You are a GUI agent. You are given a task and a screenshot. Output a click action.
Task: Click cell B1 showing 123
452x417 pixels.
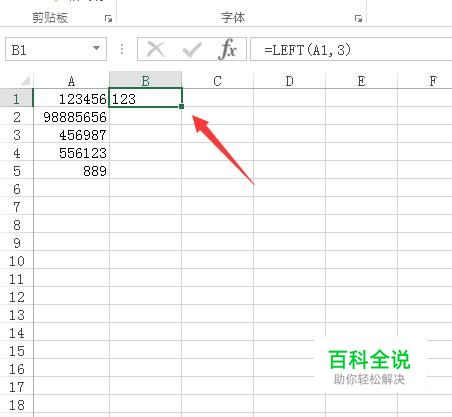click(x=146, y=98)
